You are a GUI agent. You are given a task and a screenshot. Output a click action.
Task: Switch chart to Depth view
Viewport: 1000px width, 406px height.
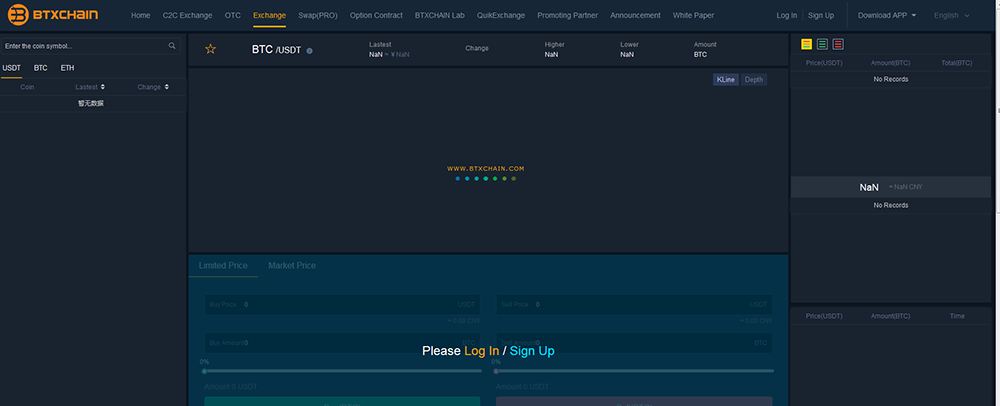[754, 80]
